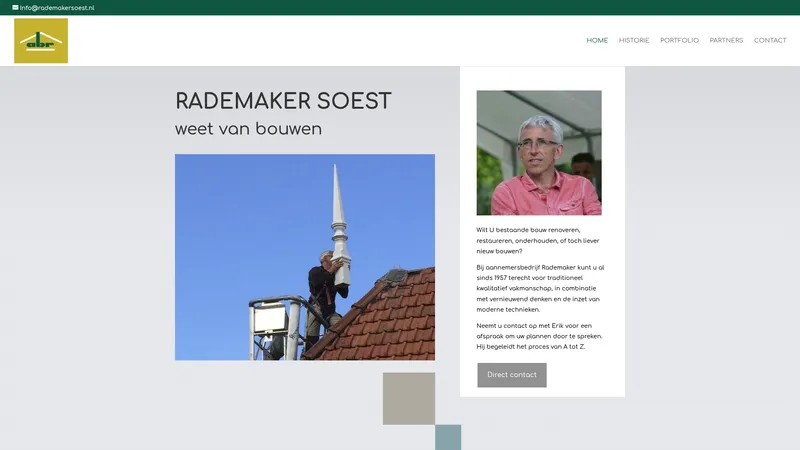Open the info@rademakersoest.nl email link
Viewport: 800px width, 450px height.
57,8
